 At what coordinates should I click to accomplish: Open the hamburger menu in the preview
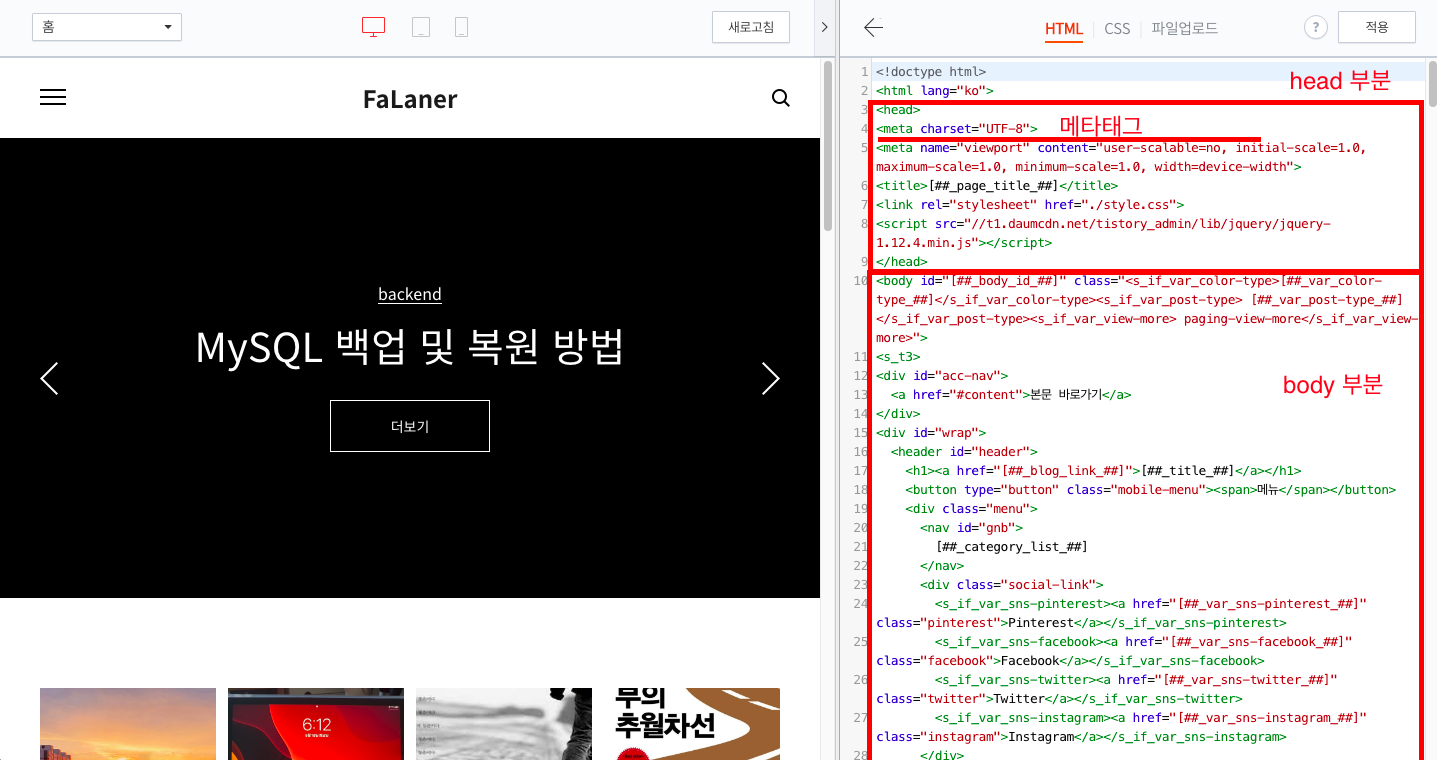pyautogui.click(x=52, y=97)
